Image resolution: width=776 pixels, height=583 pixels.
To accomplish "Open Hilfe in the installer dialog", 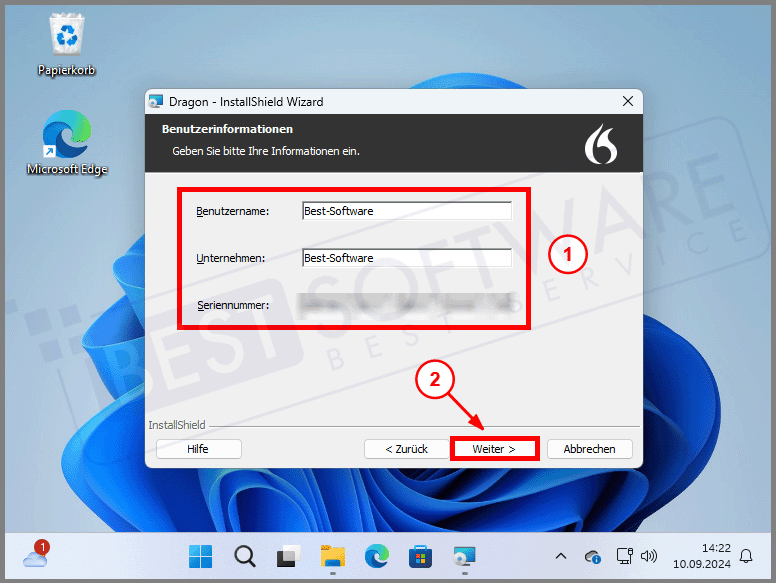I will point(198,449).
